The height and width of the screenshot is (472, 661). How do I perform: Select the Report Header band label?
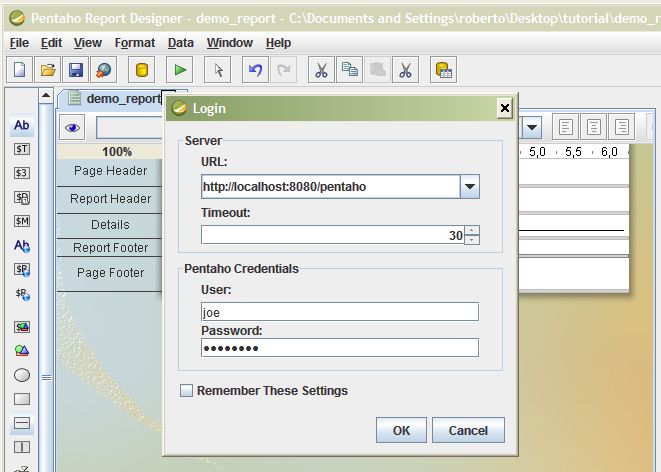coord(110,198)
